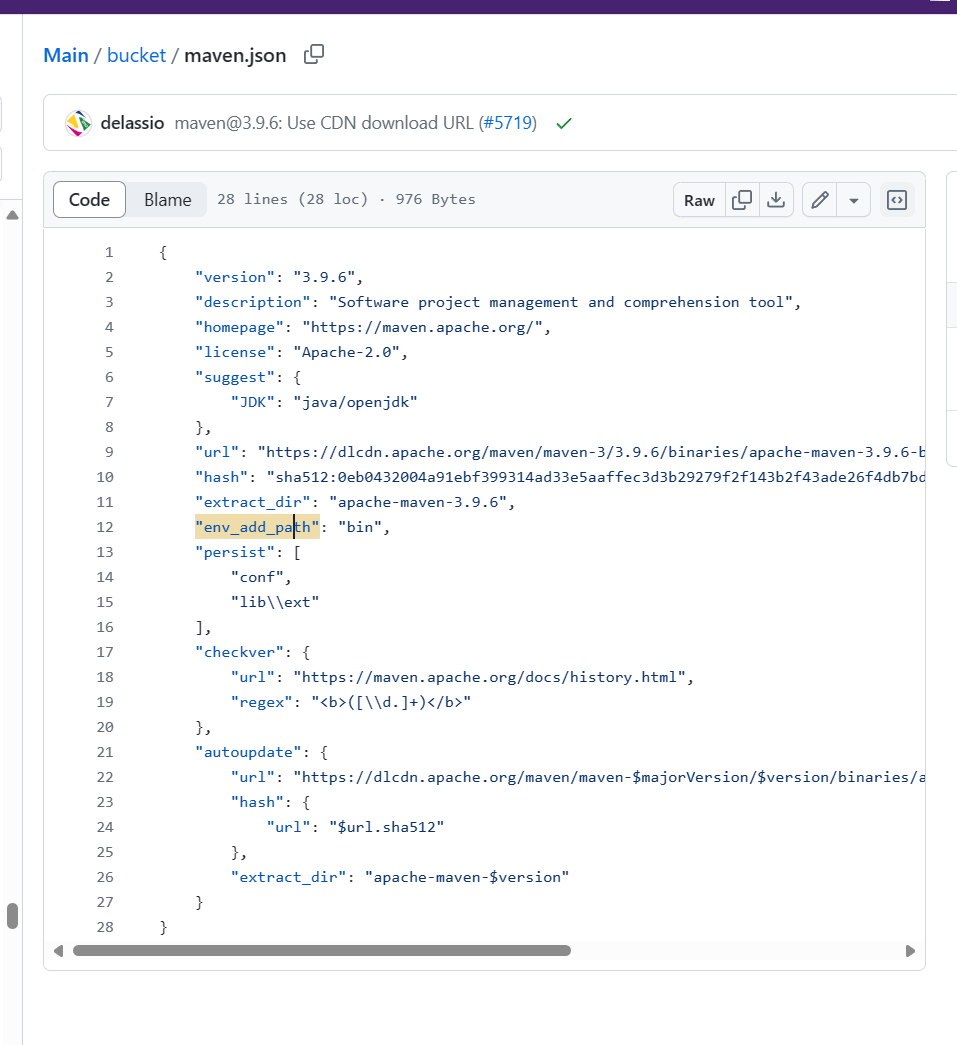Viewport: 957px width, 1045px height.
Task: Edit this file pencil icon
Action: [x=820, y=200]
